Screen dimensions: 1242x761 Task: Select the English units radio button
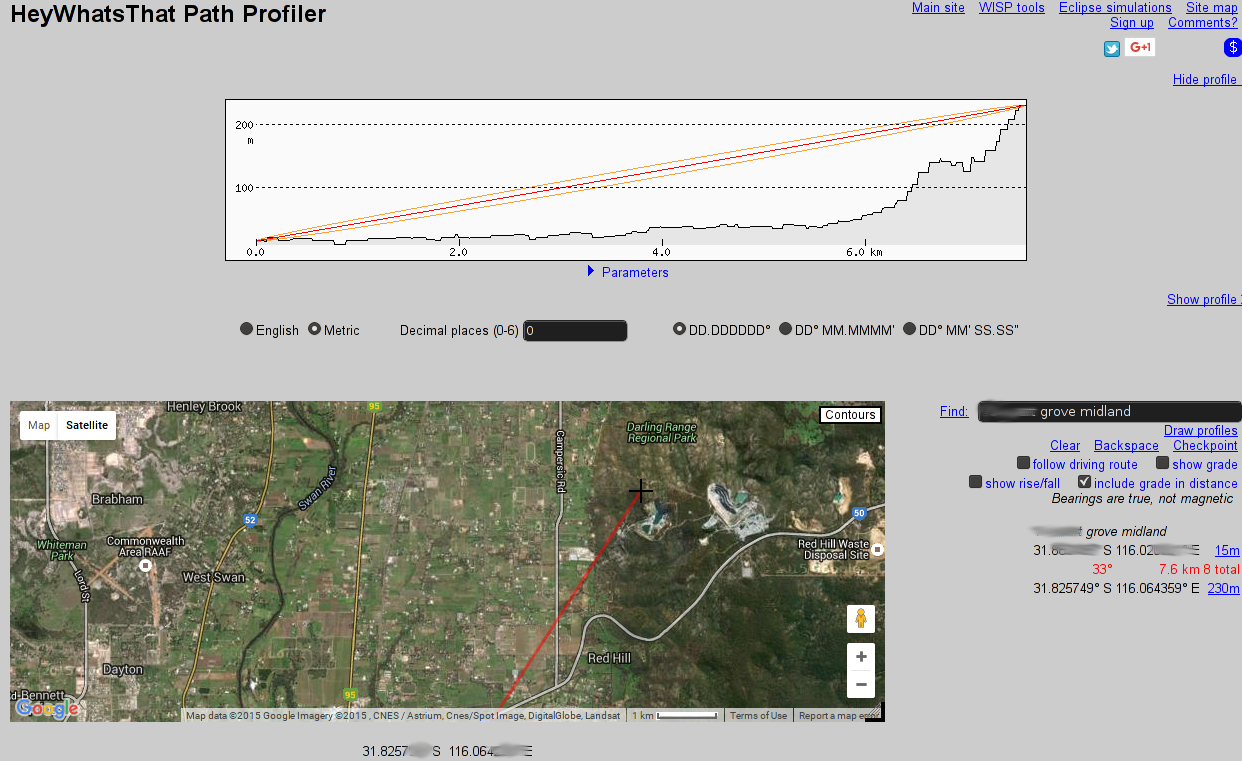(x=247, y=329)
